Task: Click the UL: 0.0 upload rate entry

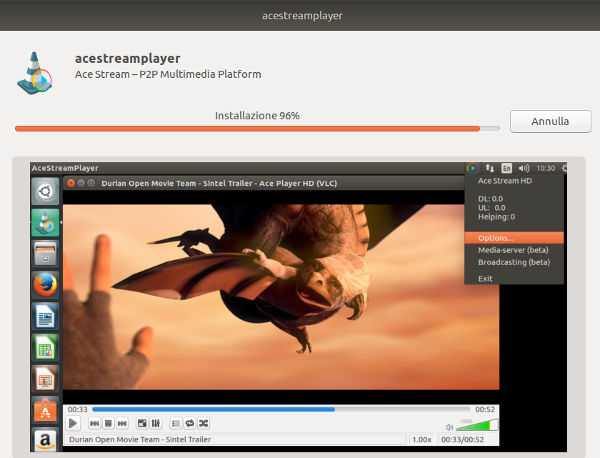Action: pos(492,208)
